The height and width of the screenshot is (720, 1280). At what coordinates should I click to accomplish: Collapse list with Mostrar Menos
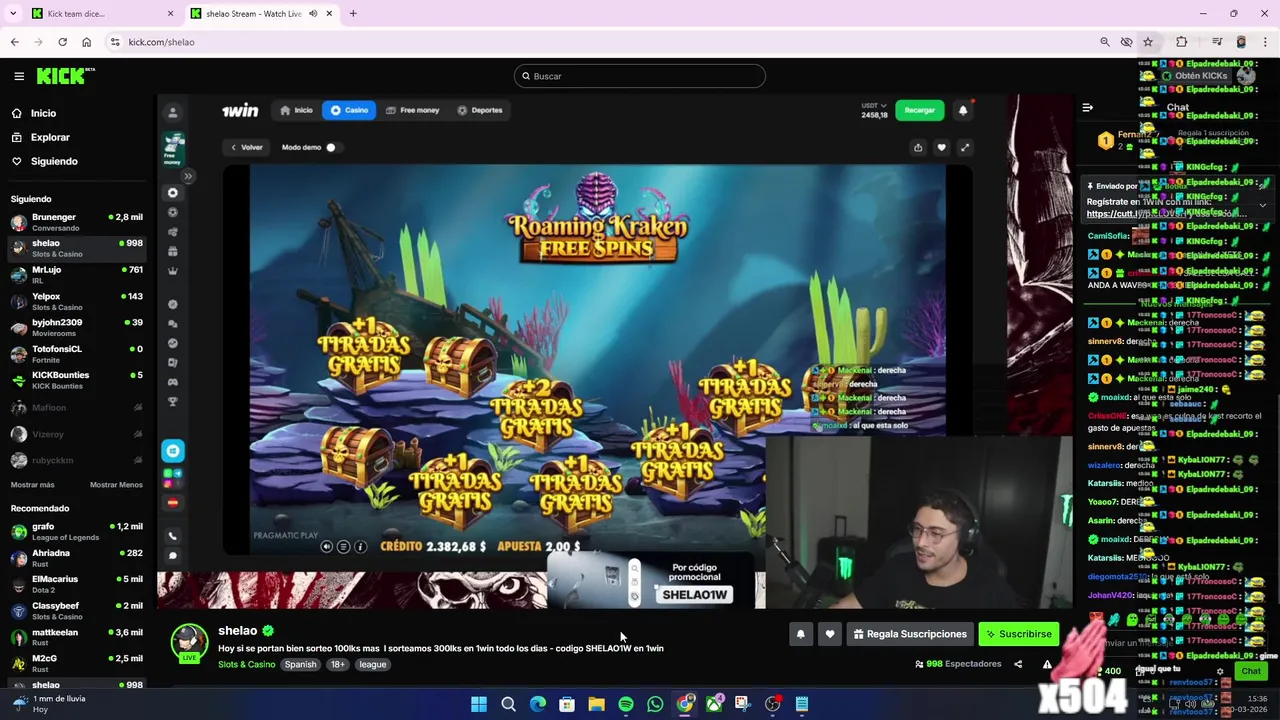[116, 485]
